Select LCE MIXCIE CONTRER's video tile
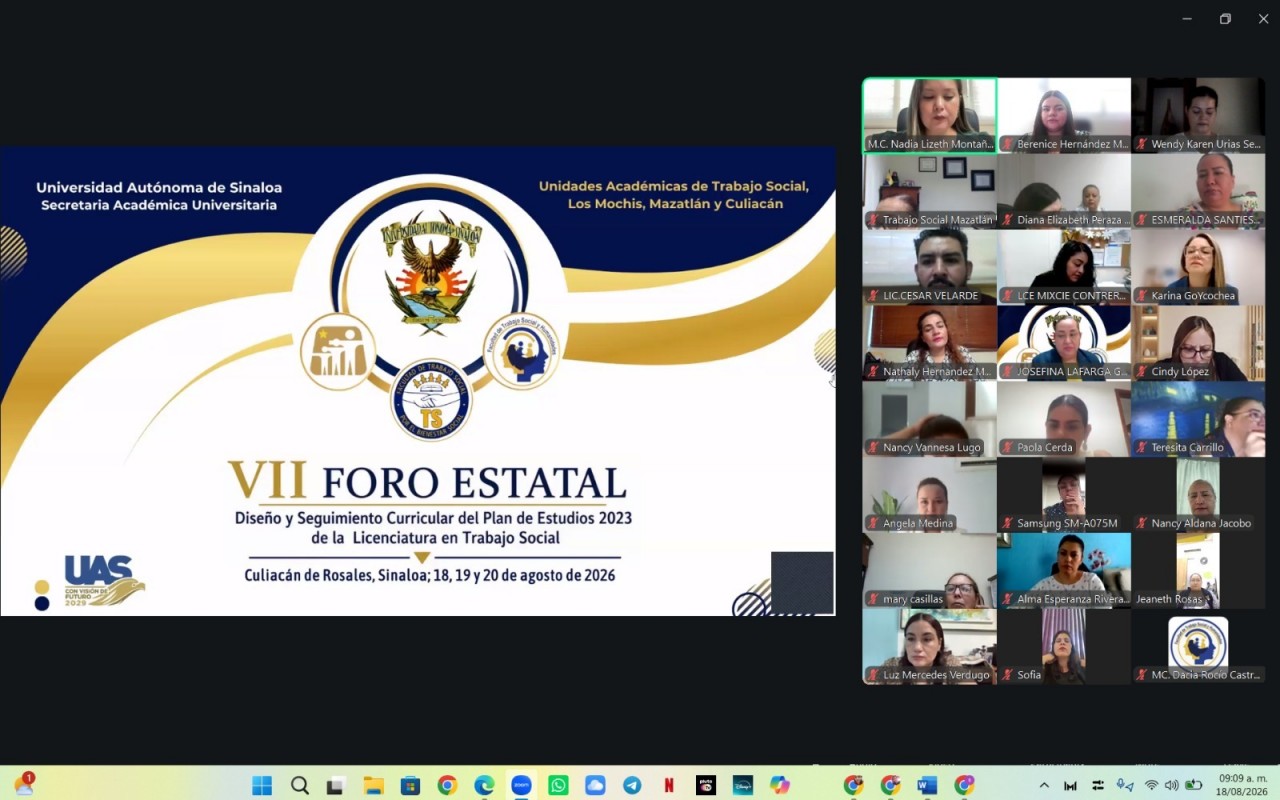The image size is (1280, 800). coord(1064,267)
